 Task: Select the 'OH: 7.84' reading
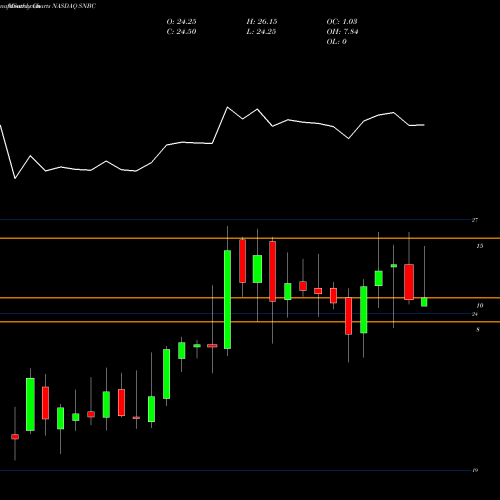tap(342, 32)
